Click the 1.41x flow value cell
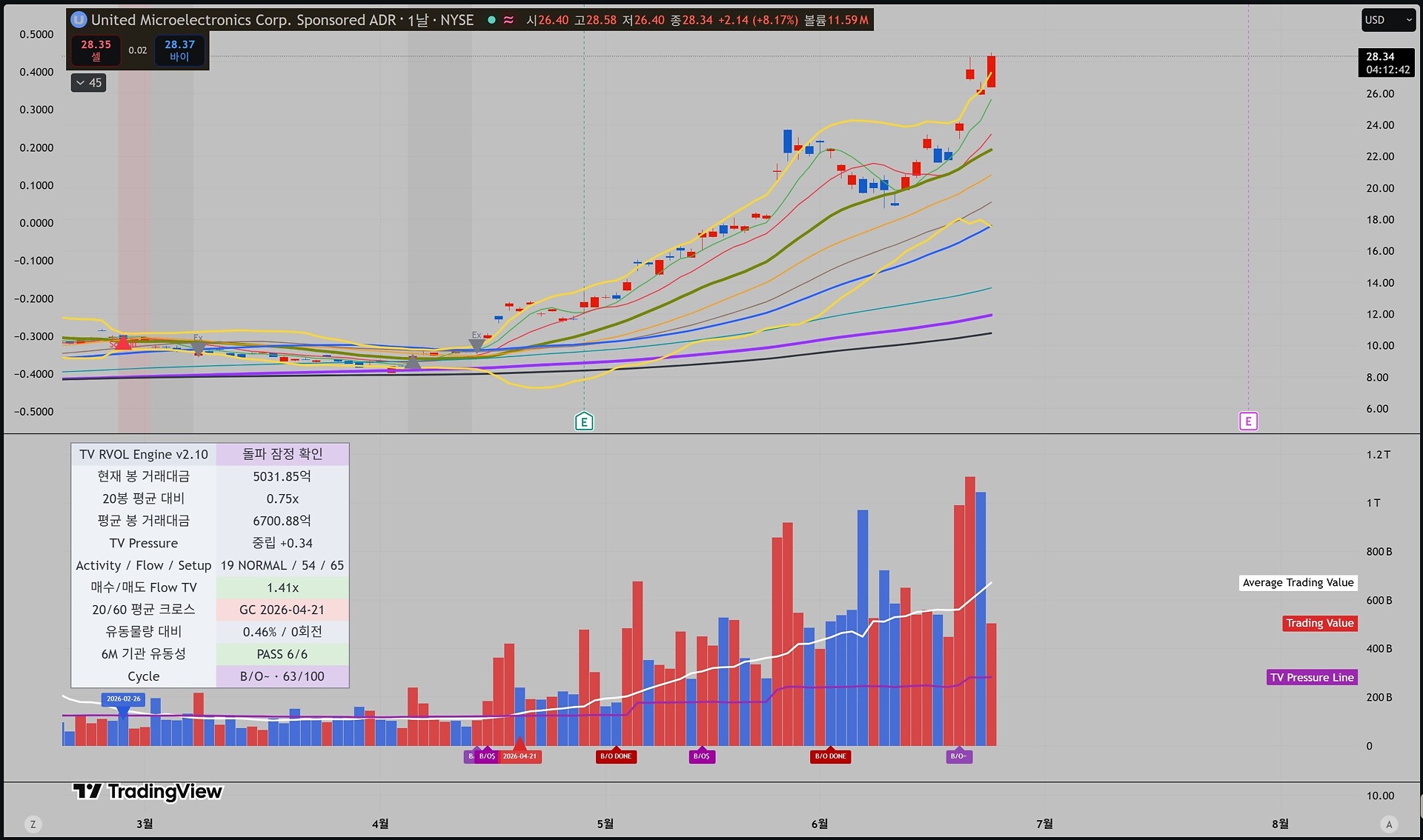This screenshot has width=1423, height=840. tap(282, 587)
